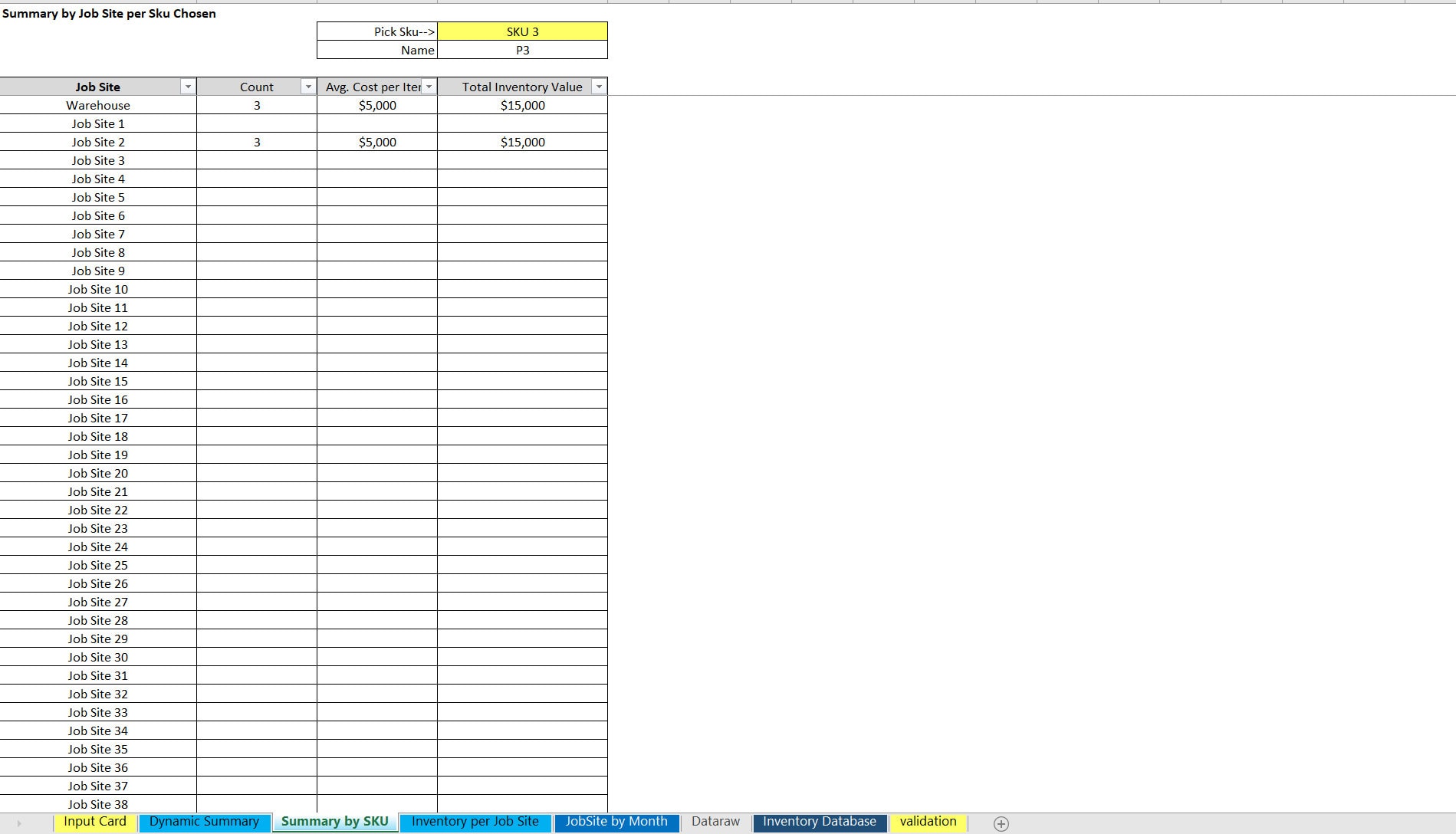This screenshot has height=834, width=1456.
Task: Select the Summary by SKU tab
Action: (x=334, y=821)
